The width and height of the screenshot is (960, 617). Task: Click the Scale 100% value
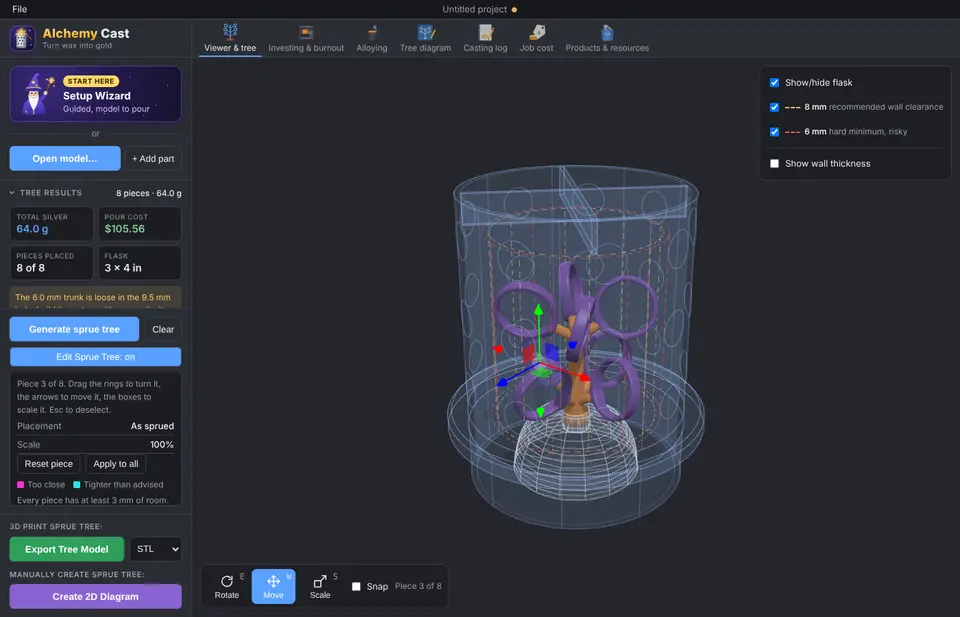coord(162,444)
